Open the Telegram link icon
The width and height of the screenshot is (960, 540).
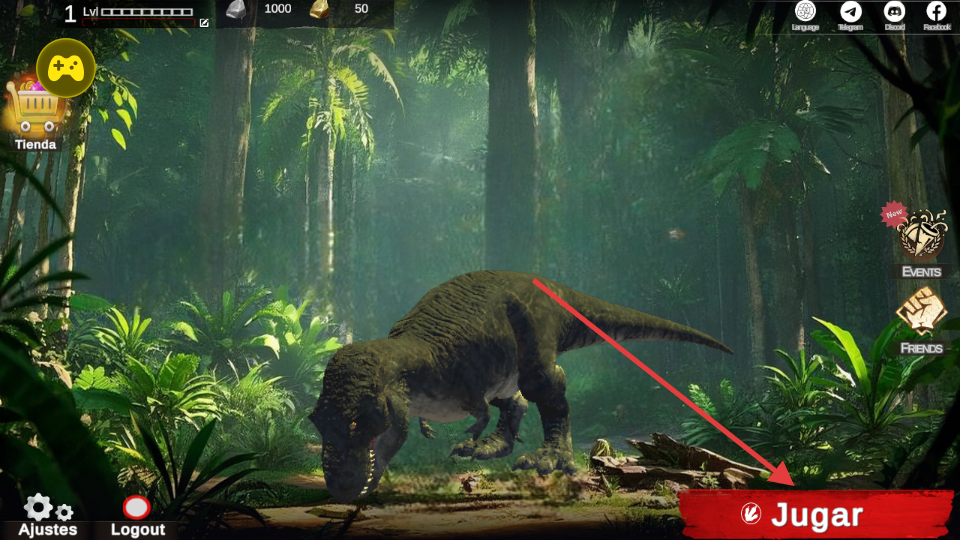pyautogui.click(x=850, y=11)
